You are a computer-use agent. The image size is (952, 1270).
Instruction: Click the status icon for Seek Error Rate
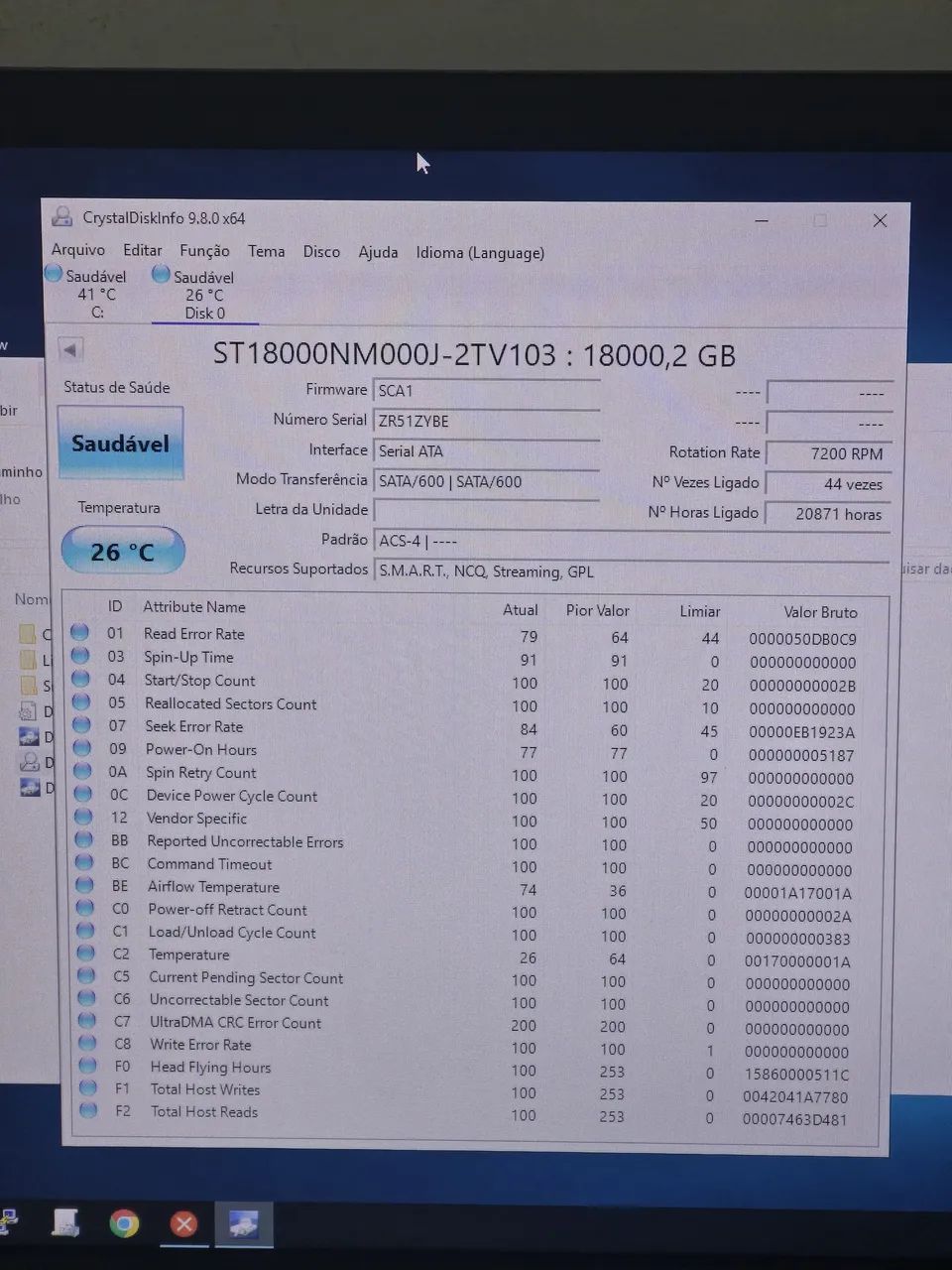82,725
